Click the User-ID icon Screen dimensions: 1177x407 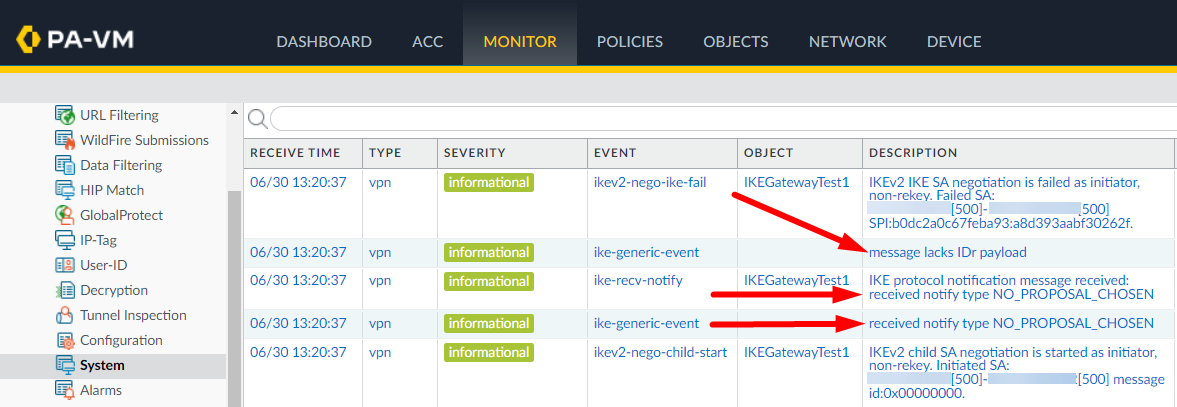[x=65, y=265]
